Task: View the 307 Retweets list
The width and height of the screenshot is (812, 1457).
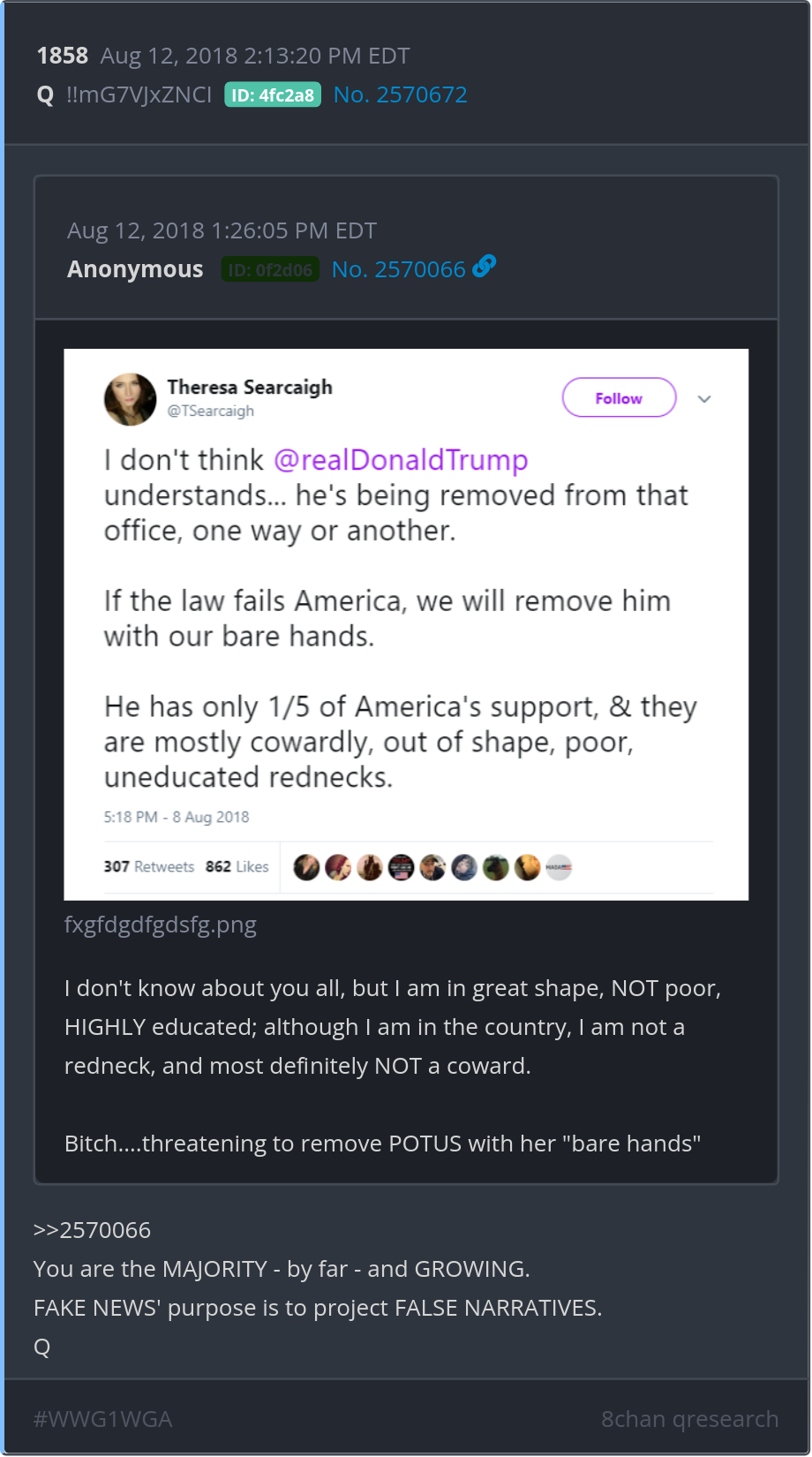Action: click(x=148, y=867)
